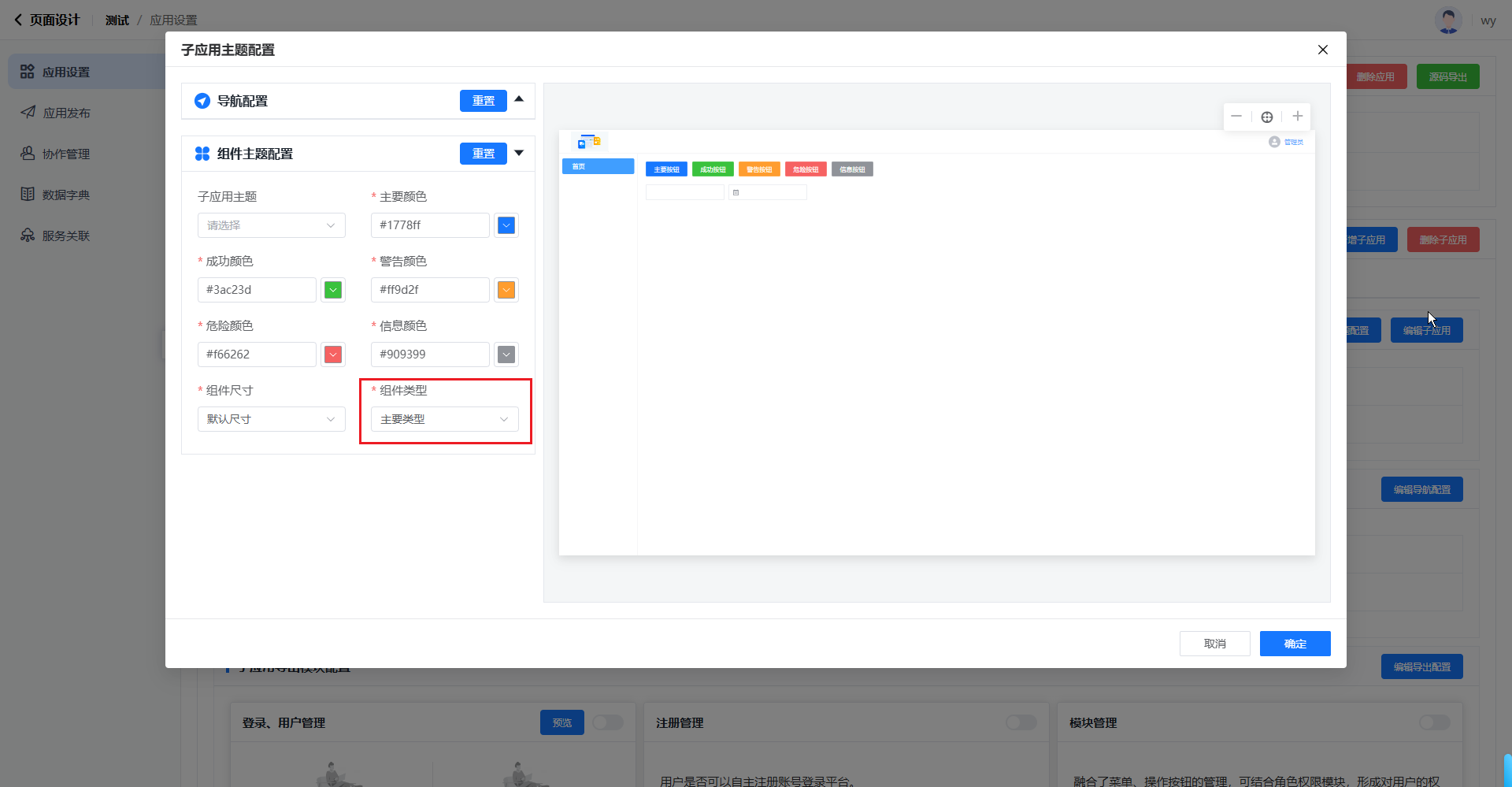
Task: Open the sub-app theme dropdown
Action: pyautogui.click(x=271, y=225)
